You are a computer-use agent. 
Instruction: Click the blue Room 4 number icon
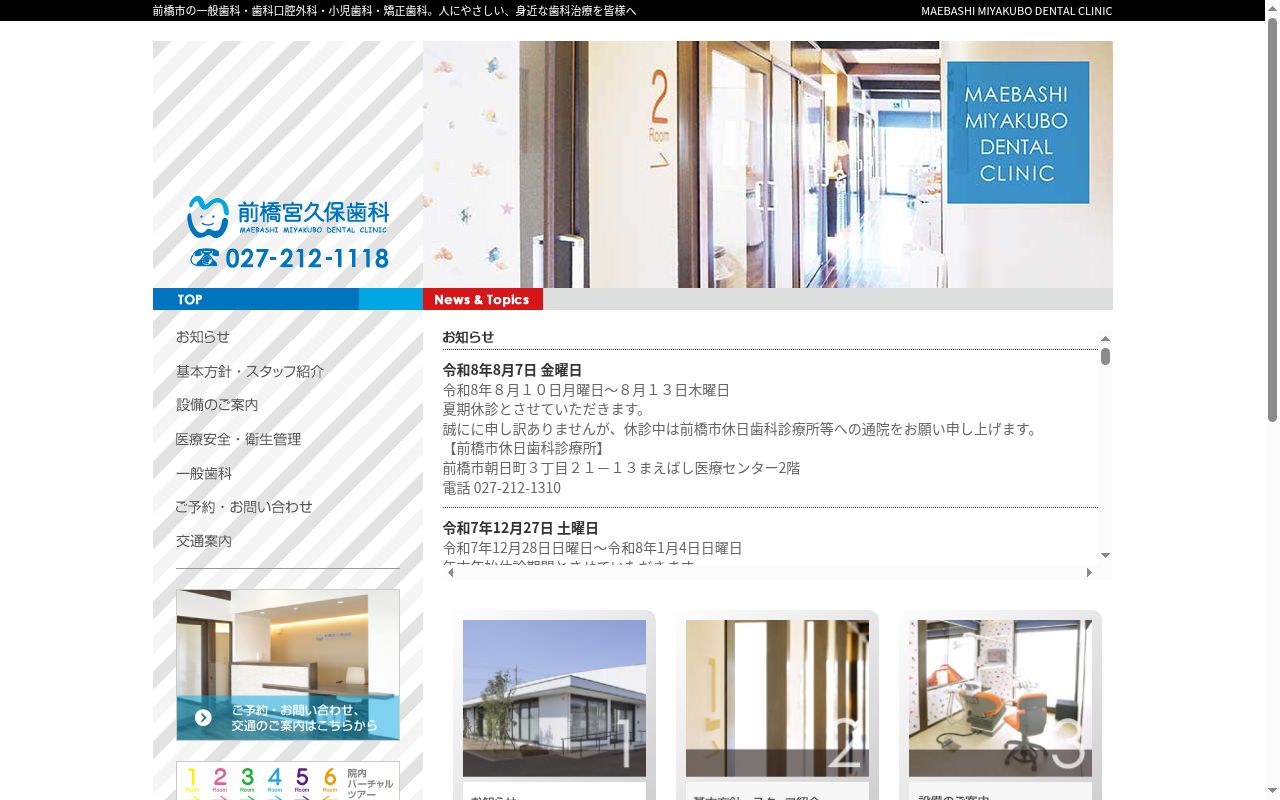pyautogui.click(x=275, y=779)
